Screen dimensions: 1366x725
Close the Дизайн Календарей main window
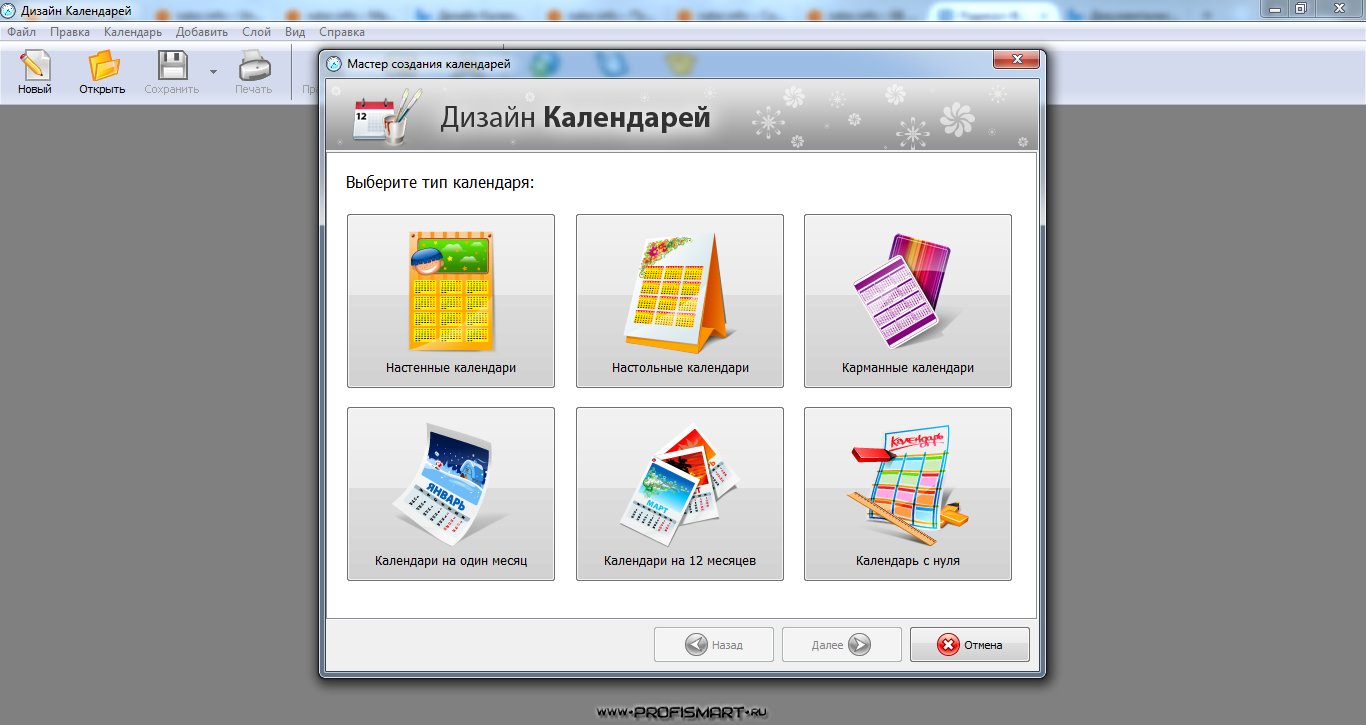1338,8
